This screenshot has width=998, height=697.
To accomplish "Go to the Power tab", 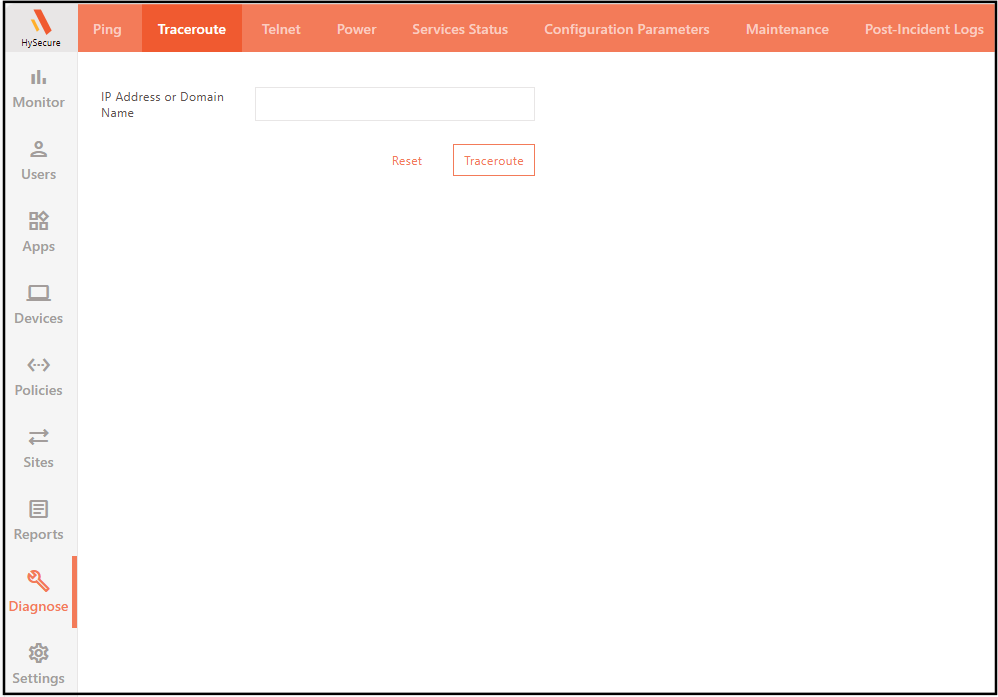I will pos(356,29).
